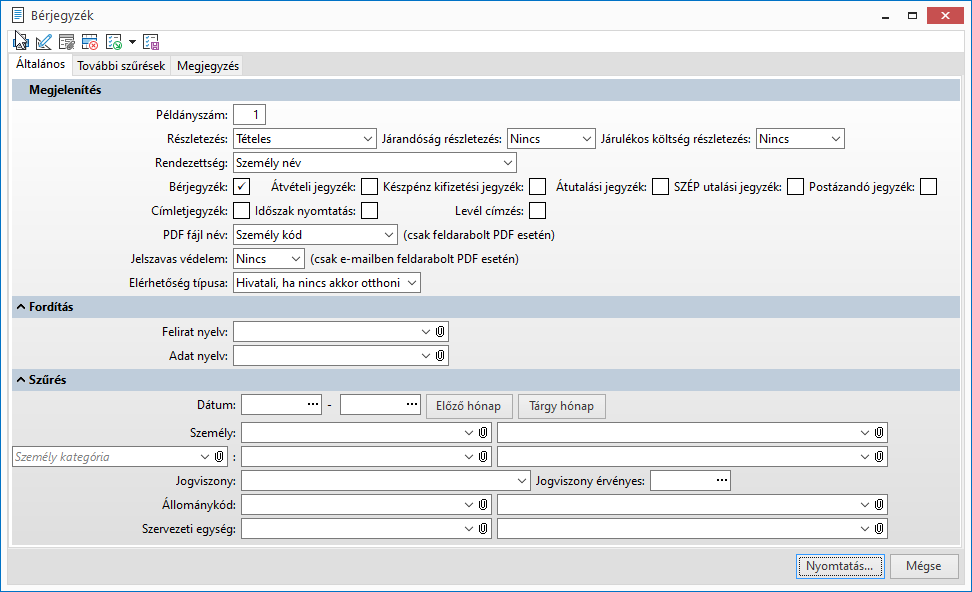Viewport: 972px width, 592px height.
Task: Click the form attachment paperclip toolbar icon
Action: [x=67, y=42]
